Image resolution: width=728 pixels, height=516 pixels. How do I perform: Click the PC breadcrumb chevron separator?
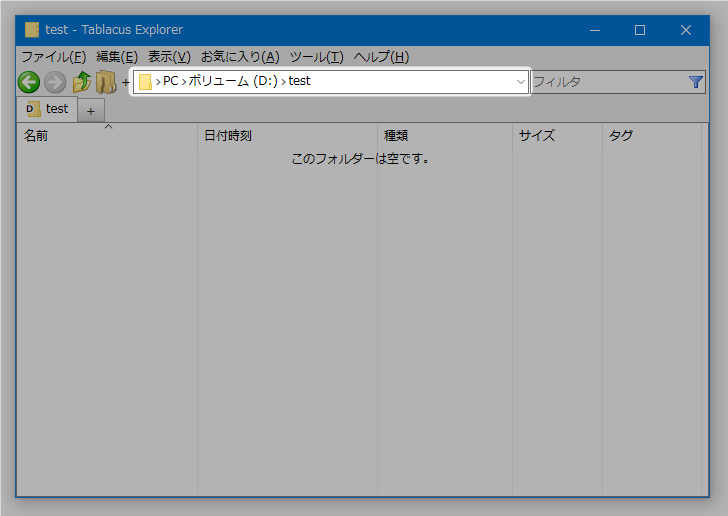tap(184, 82)
